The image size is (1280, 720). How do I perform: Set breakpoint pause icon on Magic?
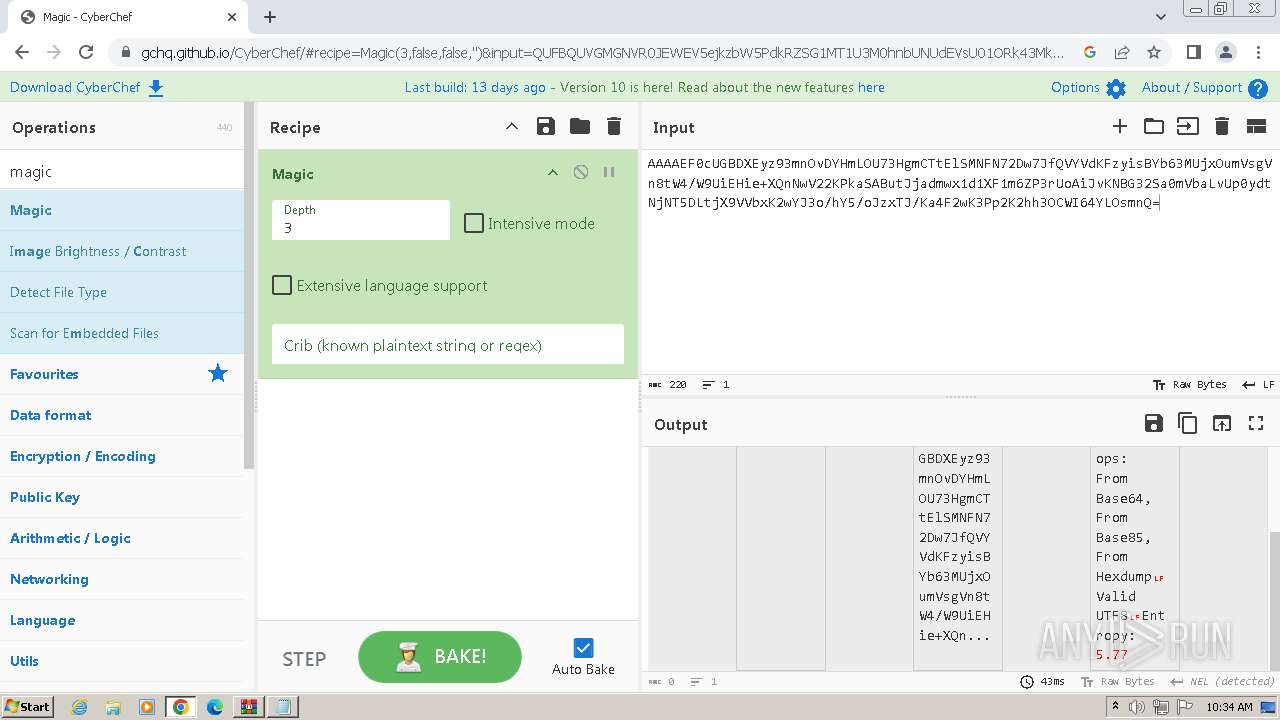point(609,172)
